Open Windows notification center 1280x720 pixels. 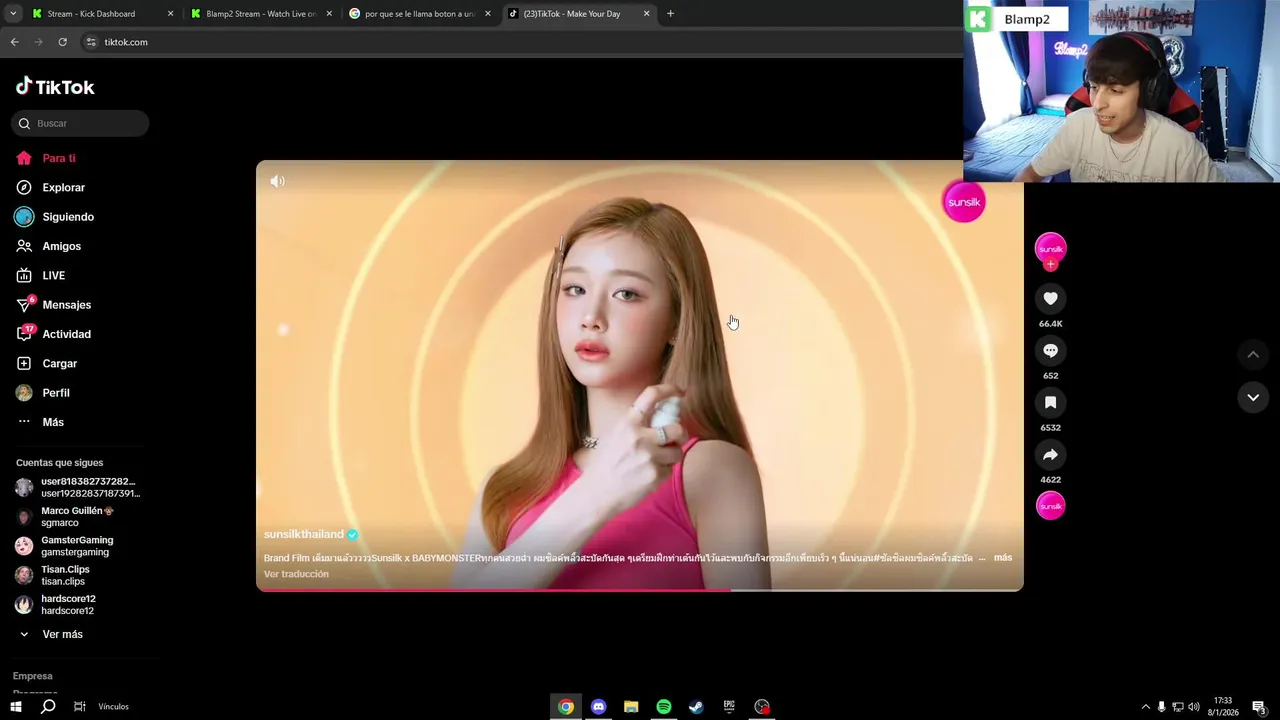point(1260,706)
